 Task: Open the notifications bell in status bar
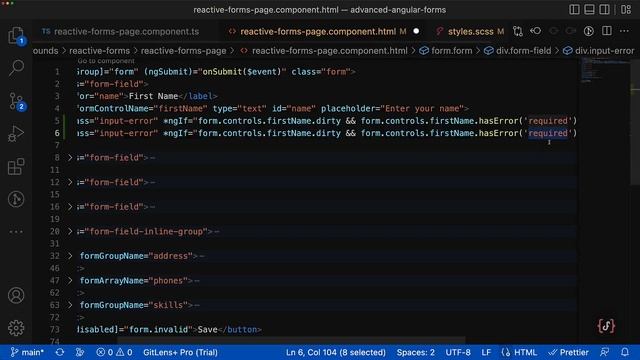pos(625,352)
